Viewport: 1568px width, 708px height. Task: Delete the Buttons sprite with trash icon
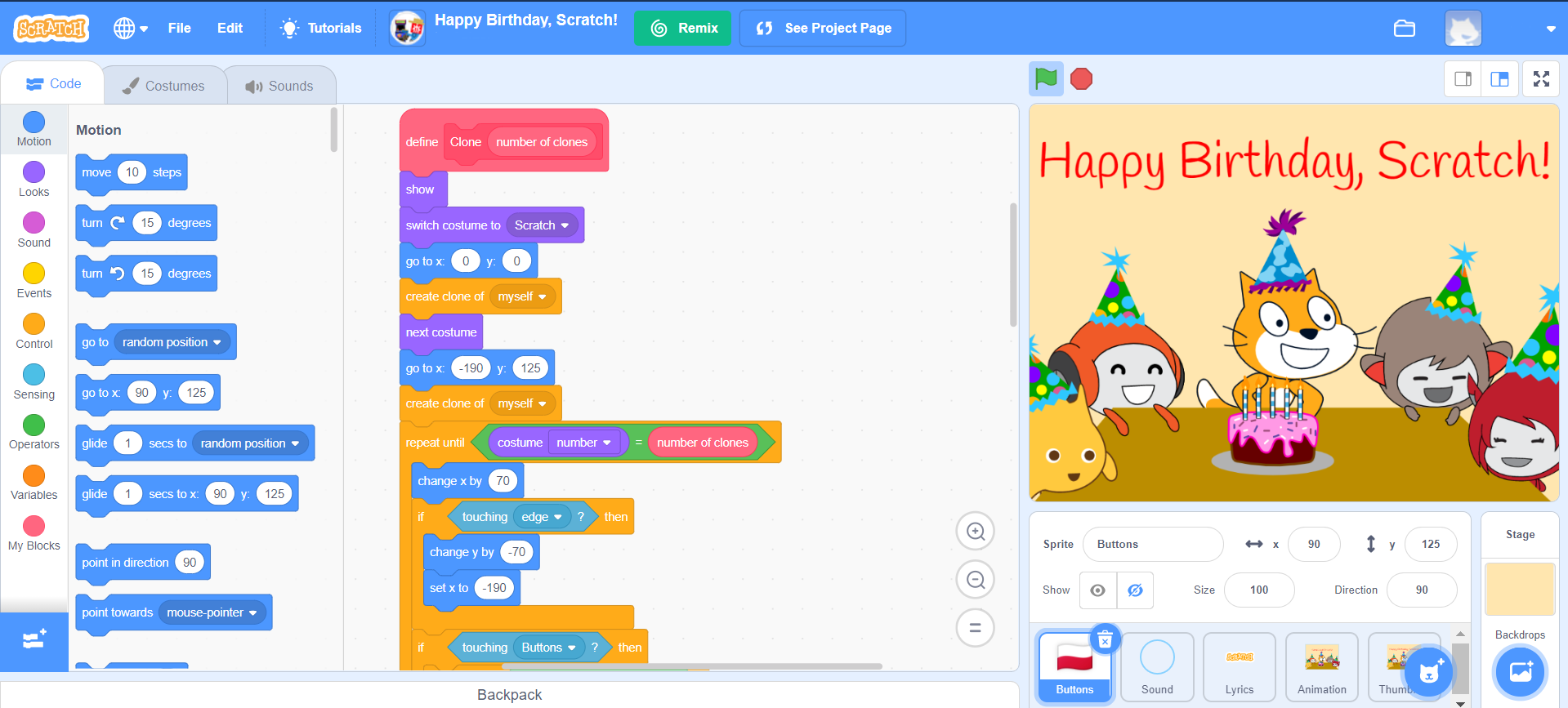1105,641
